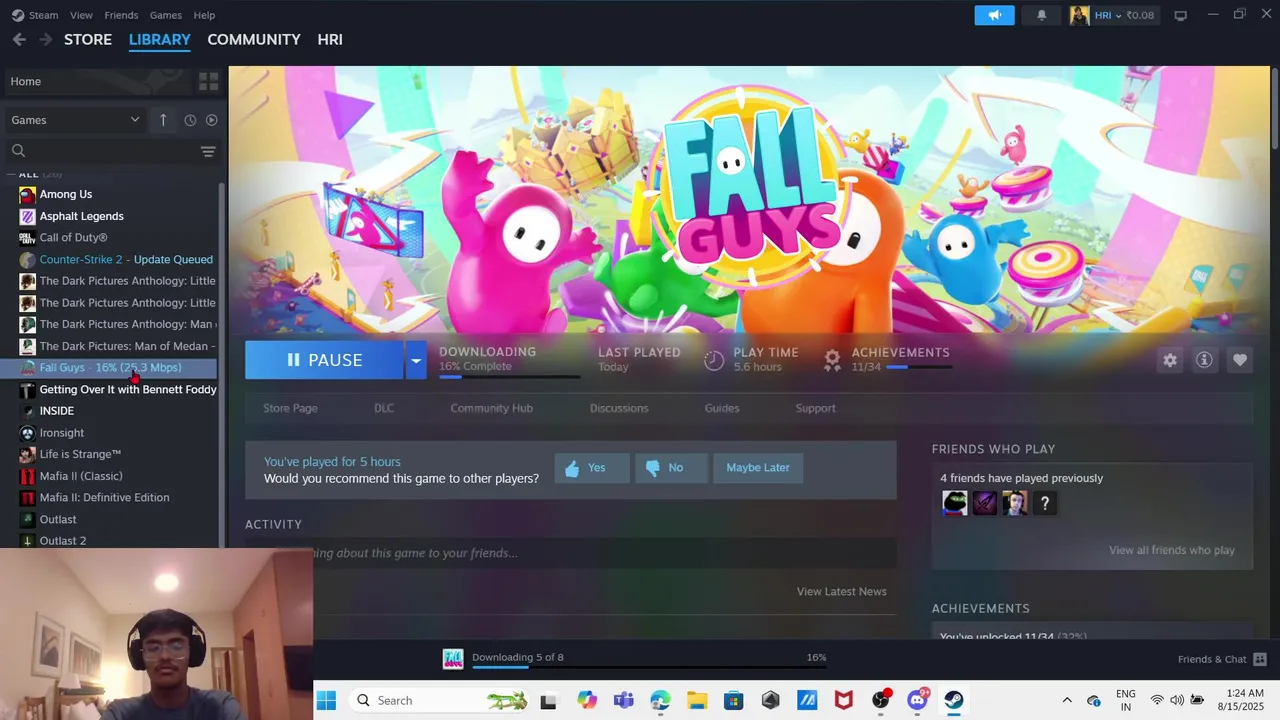Open Fall Guys manage gear icon
The height and width of the screenshot is (720, 1280).
point(1170,360)
